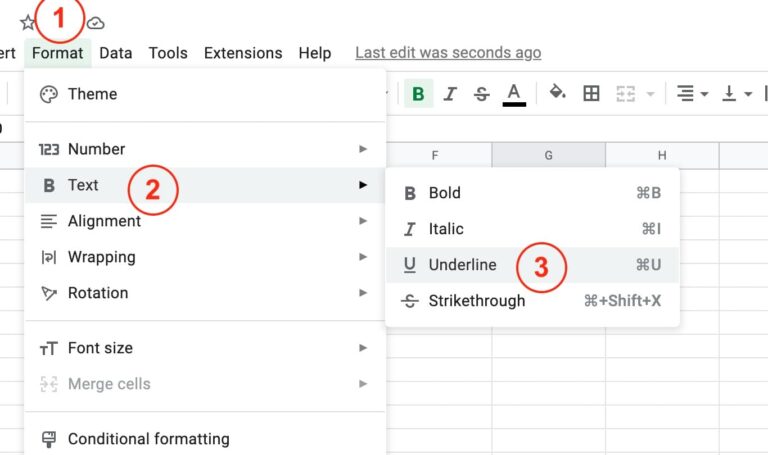This screenshot has width=768, height=455.
Task: Expand the Font size submenu arrow
Action: click(362, 348)
